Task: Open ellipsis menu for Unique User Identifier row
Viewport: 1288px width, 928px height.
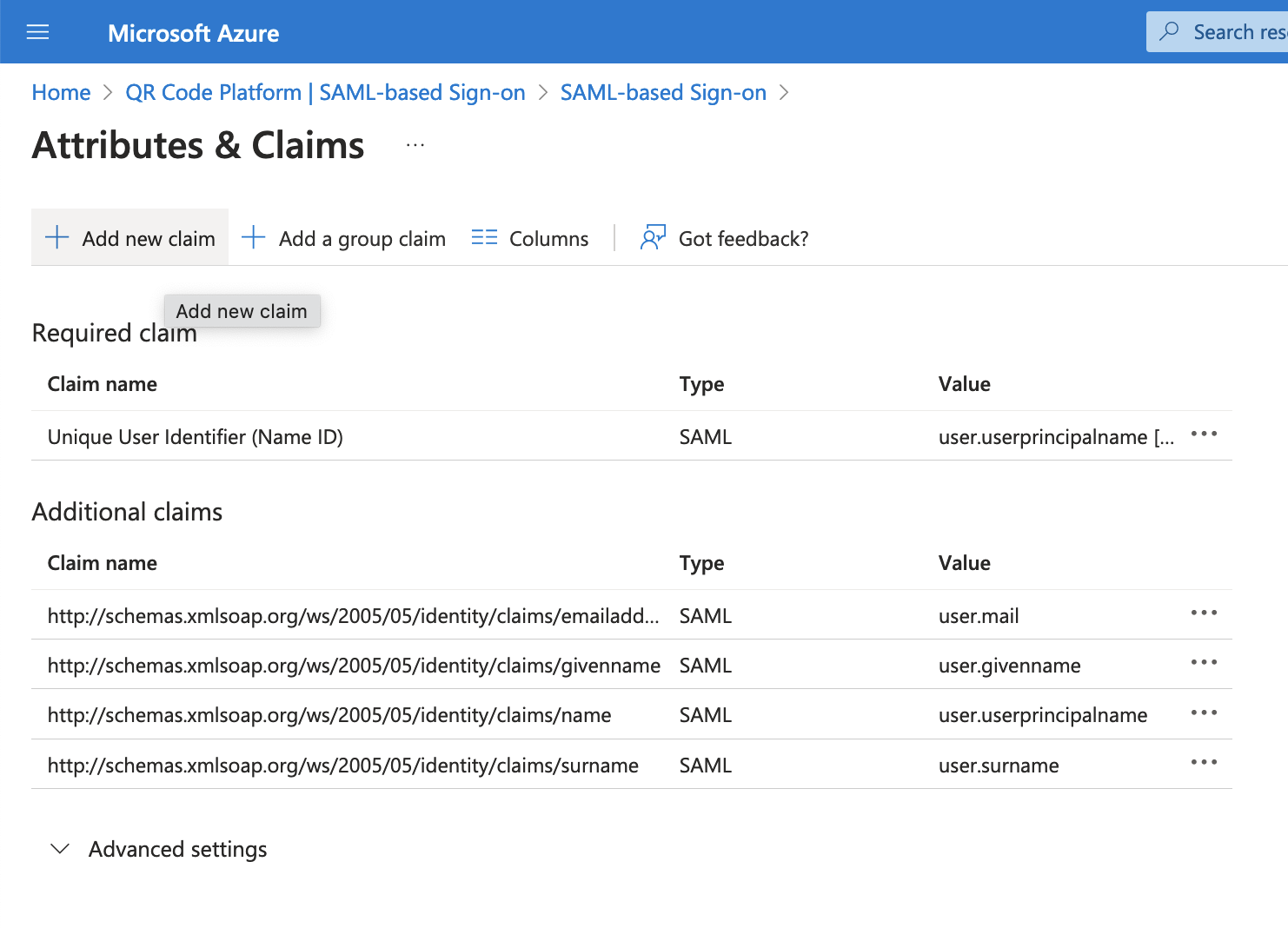Action: 1204,434
